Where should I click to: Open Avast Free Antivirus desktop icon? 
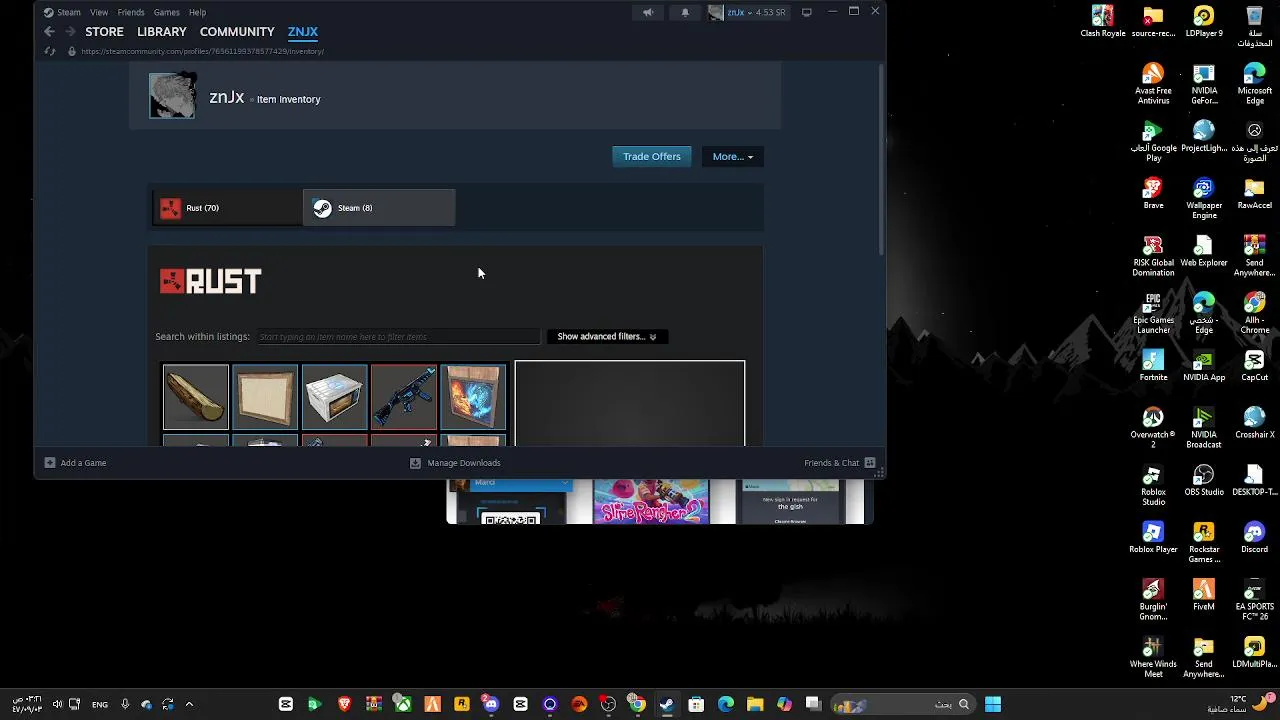[1153, 84]
